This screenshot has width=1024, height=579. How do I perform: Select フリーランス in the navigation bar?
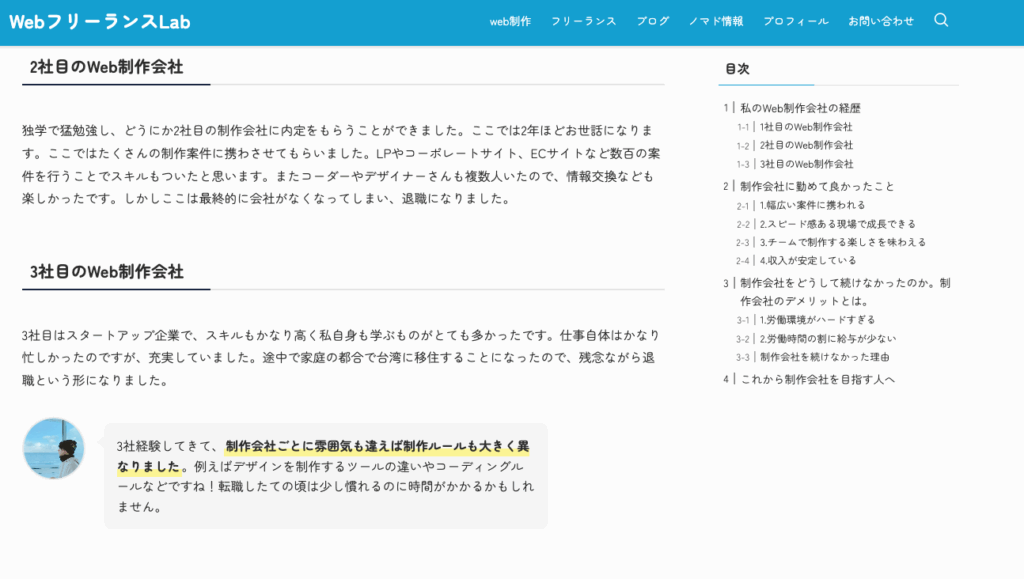[x=583, y=21]
